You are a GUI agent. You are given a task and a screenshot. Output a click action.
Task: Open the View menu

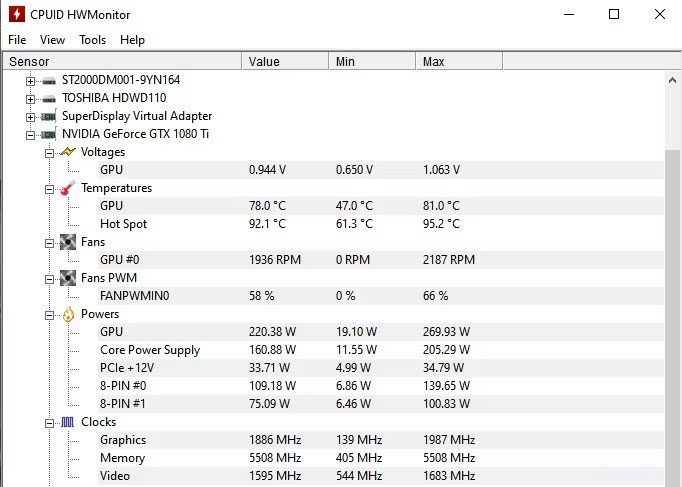tap(52, 40)
